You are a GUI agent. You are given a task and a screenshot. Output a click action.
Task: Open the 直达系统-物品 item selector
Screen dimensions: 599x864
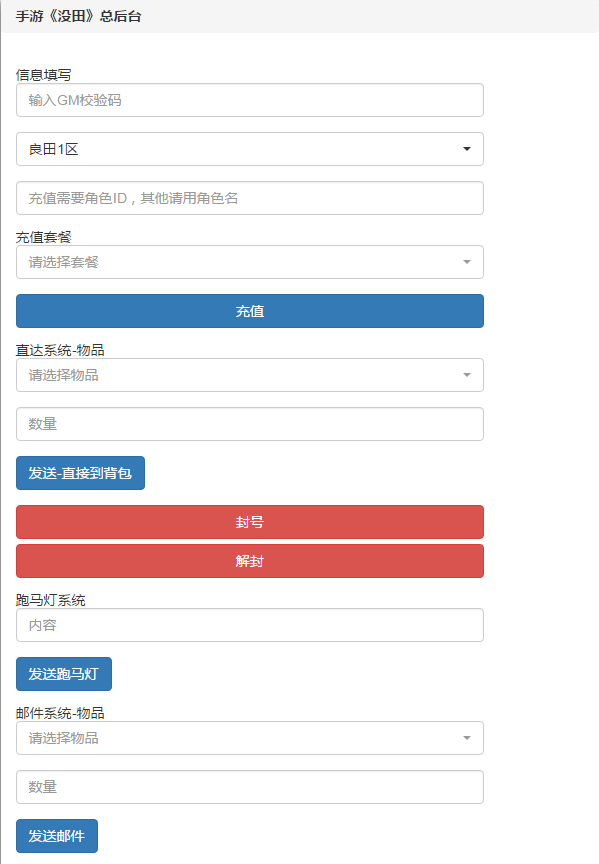pyautogui.click(x=250, y=375)
